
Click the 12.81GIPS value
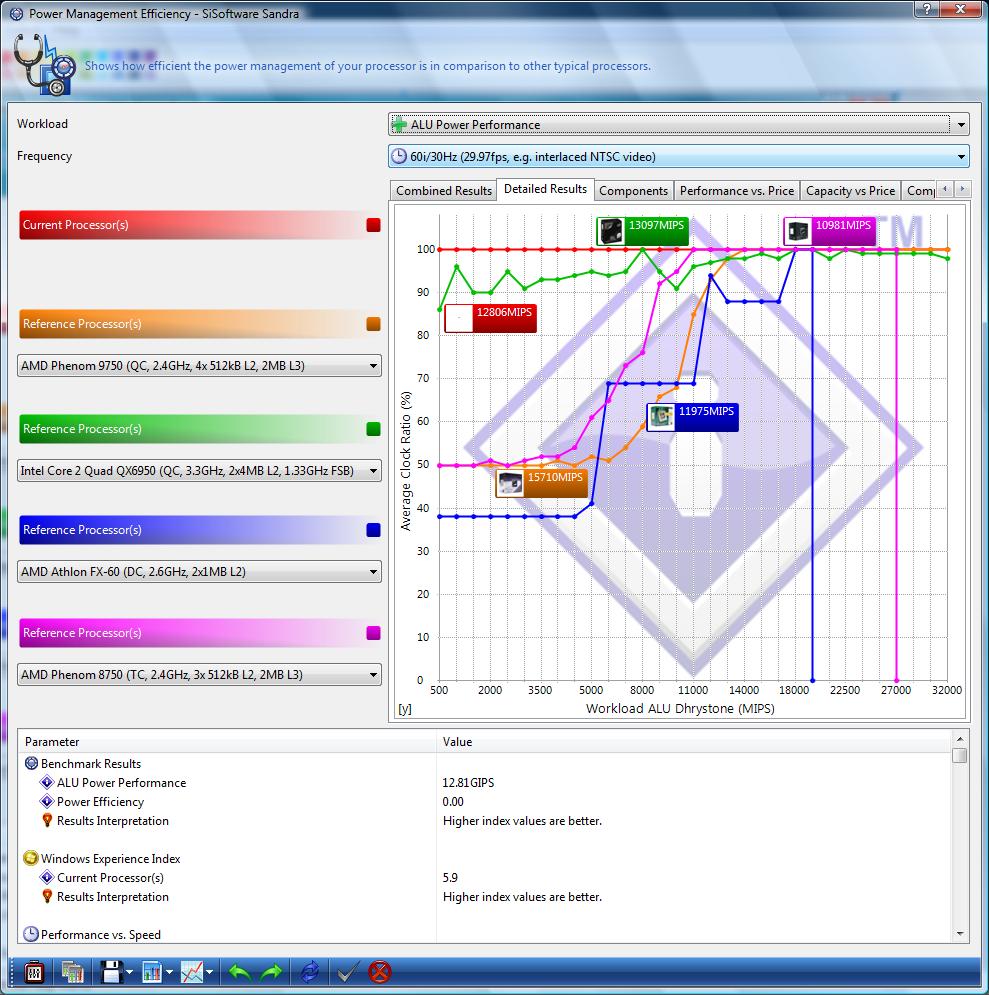coord(468,782)
